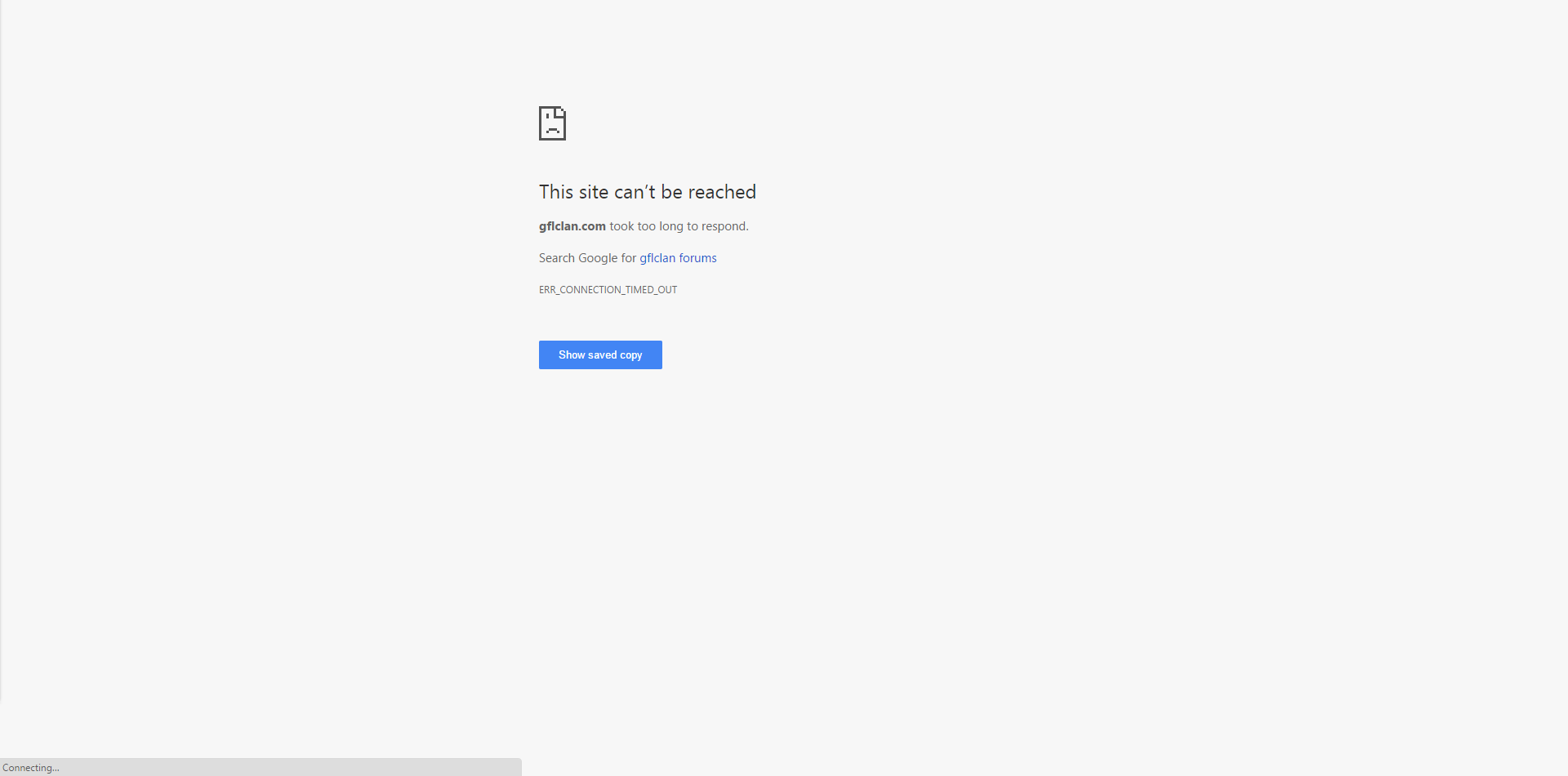Open the "gflclan forums" Google search link
Viewport: 1568px width, 776px height.
(x=678, y=258)
